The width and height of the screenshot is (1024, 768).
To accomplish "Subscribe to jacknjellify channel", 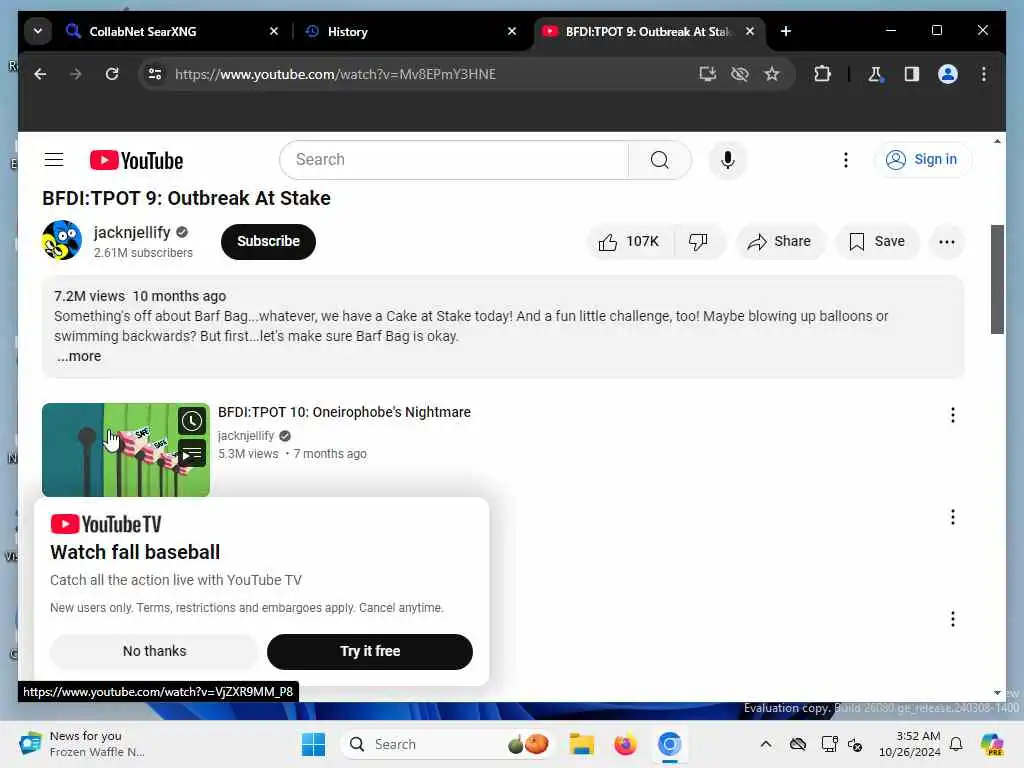I will tap(268, 242).
